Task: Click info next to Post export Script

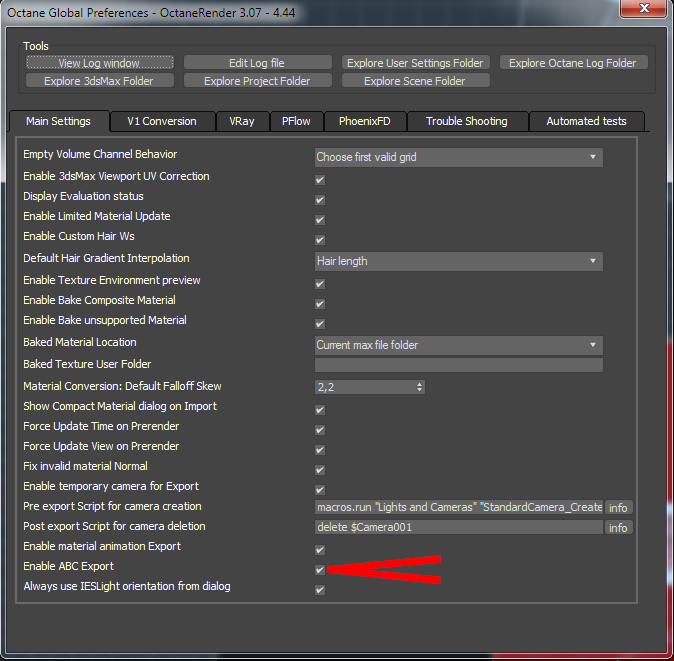Action: click(x=618, y=527)
